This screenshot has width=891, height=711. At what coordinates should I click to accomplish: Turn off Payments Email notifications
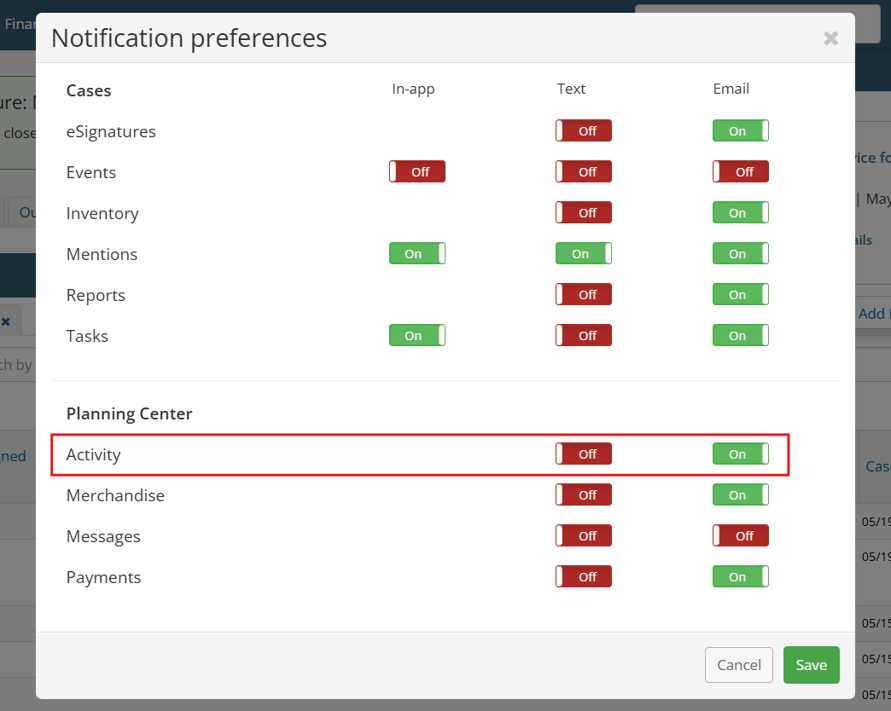(740, 577)
